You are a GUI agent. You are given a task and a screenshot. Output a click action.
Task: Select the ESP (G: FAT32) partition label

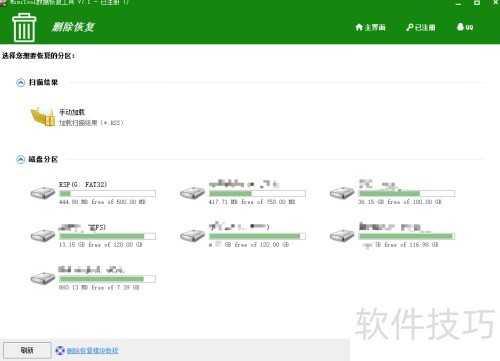point(83,184)
